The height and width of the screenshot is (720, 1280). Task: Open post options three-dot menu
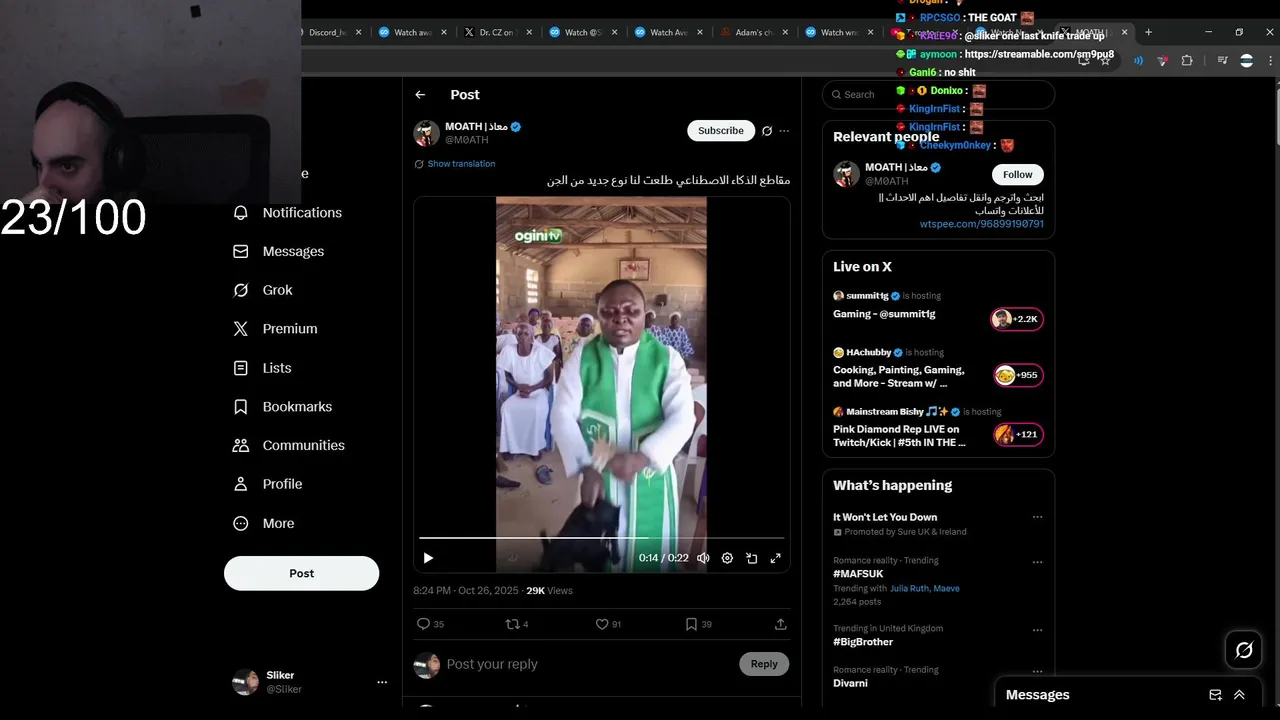(x=784, y=131)
